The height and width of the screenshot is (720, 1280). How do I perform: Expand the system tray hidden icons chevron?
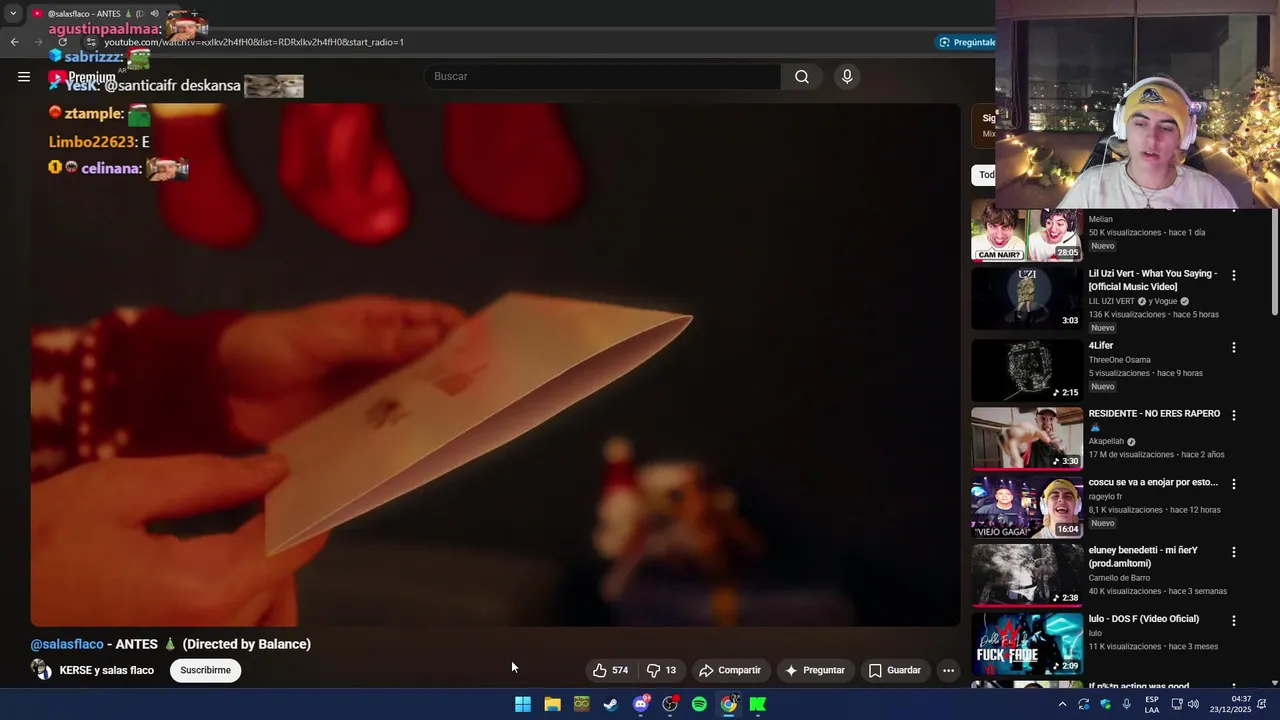[x=1062, y=704]
